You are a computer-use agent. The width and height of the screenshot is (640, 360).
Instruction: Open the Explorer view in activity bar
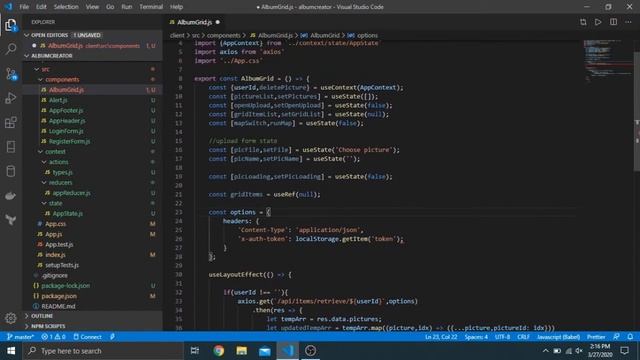pyautogui.click(x=11, y=25)
